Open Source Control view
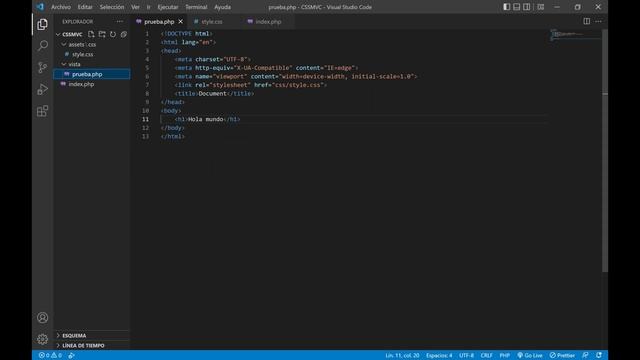 point(42,67)
